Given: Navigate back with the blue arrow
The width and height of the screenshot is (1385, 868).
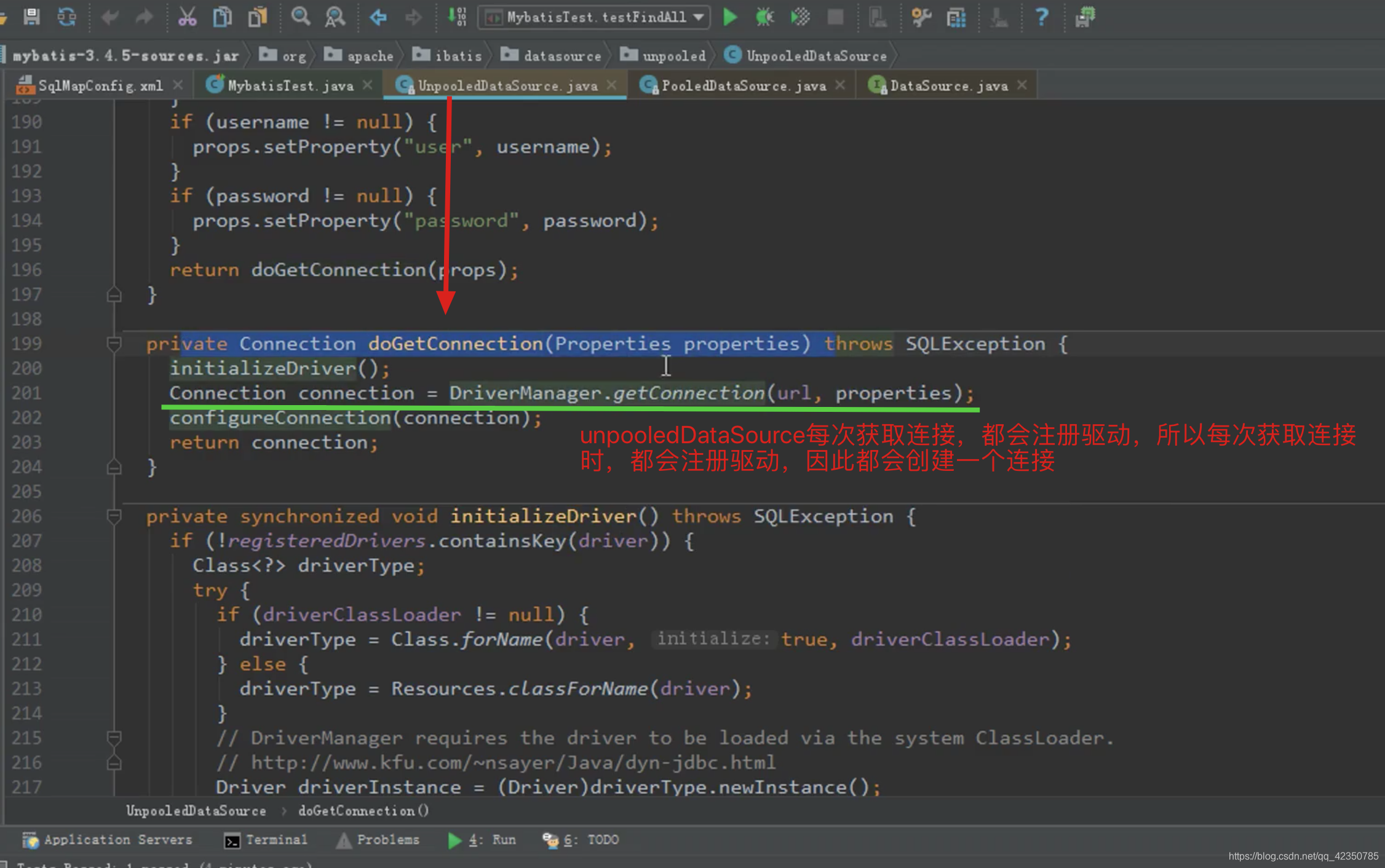Looking at the screenshot, I should (x=378, y=17).
